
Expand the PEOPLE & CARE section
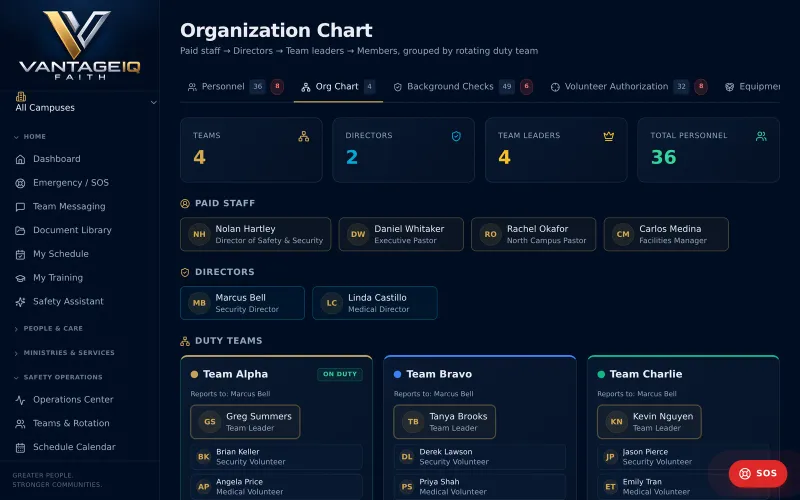[x=48, y=329]
